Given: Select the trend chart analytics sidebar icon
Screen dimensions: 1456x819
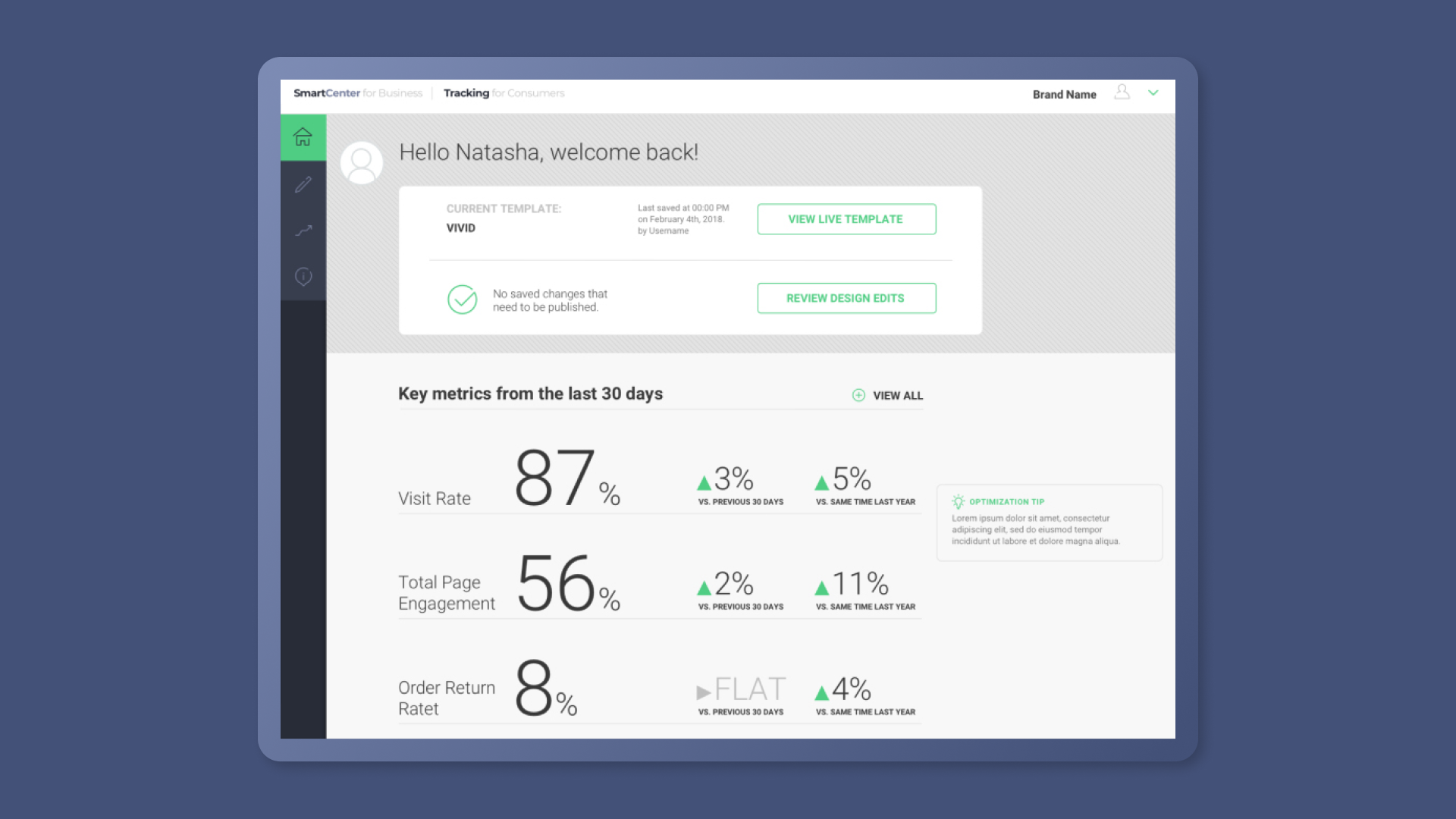Looking at the screenshot, I should click(303, 231).
